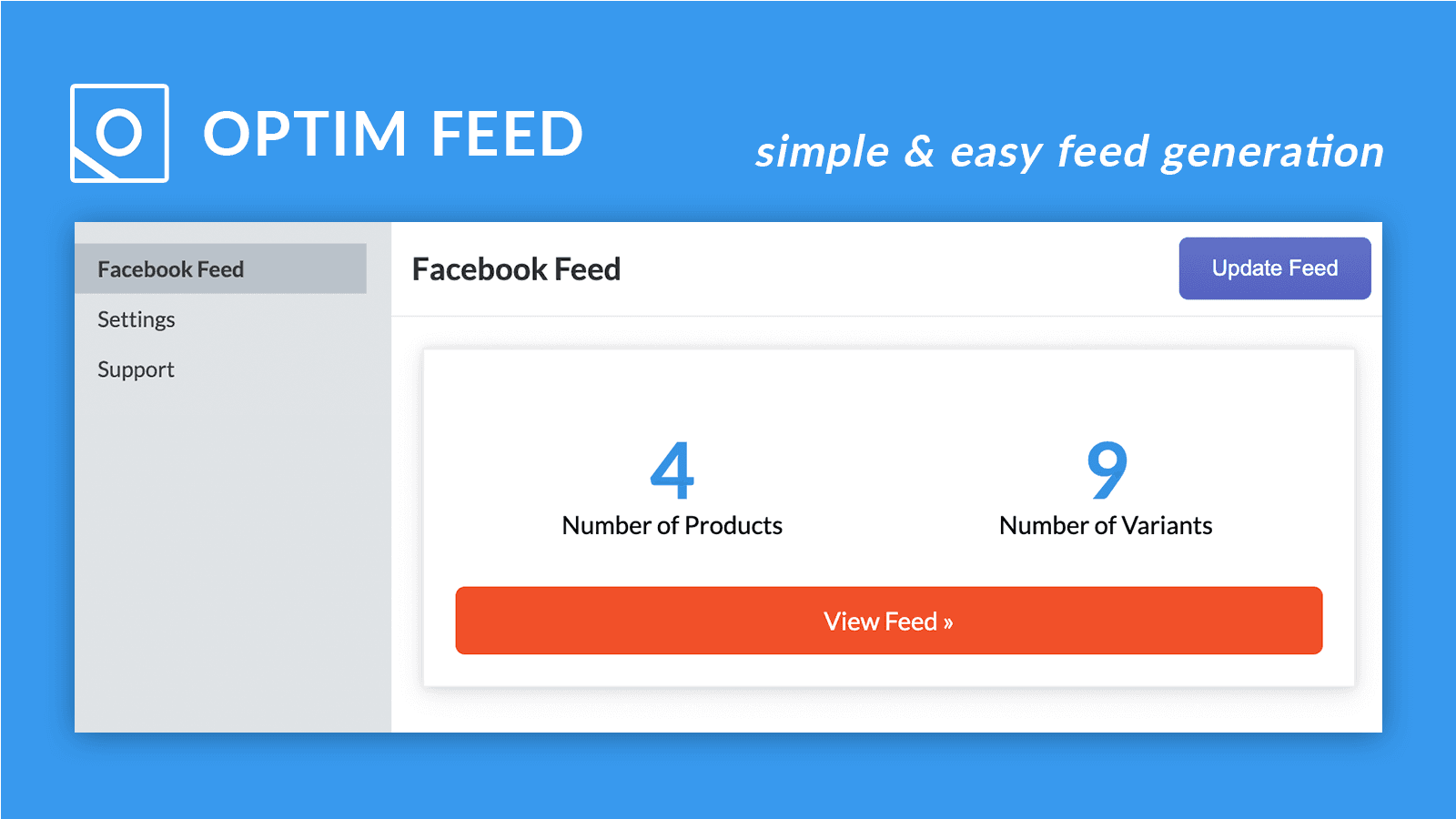
Task: Open Settings from the sidebar
Action: coord(136,319)
